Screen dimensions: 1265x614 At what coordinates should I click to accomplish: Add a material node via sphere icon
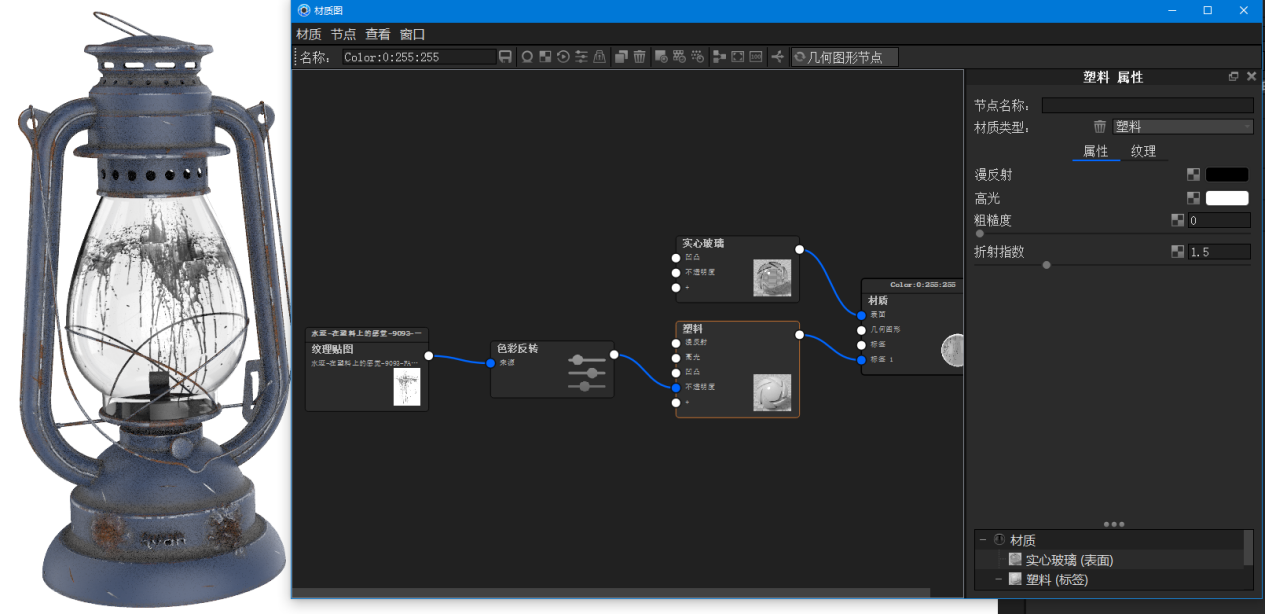[527, 57]
